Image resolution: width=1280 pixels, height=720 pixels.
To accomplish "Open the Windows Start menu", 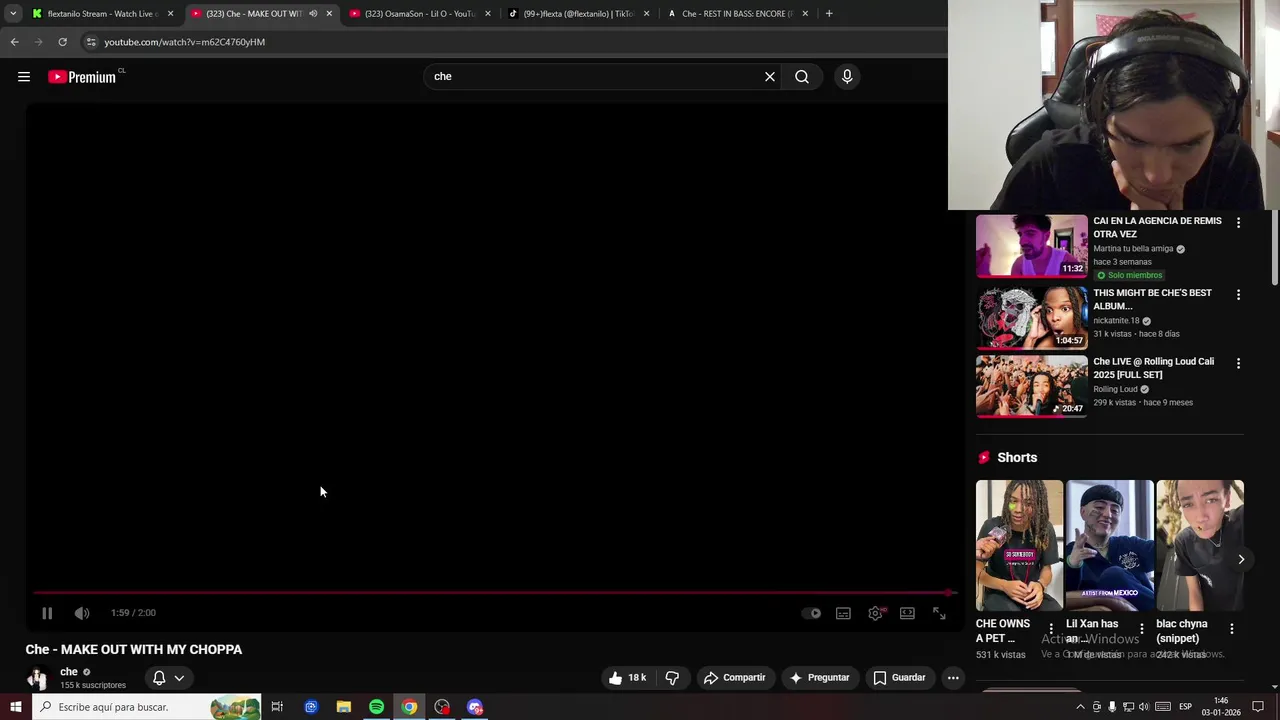I will point(15,707).
